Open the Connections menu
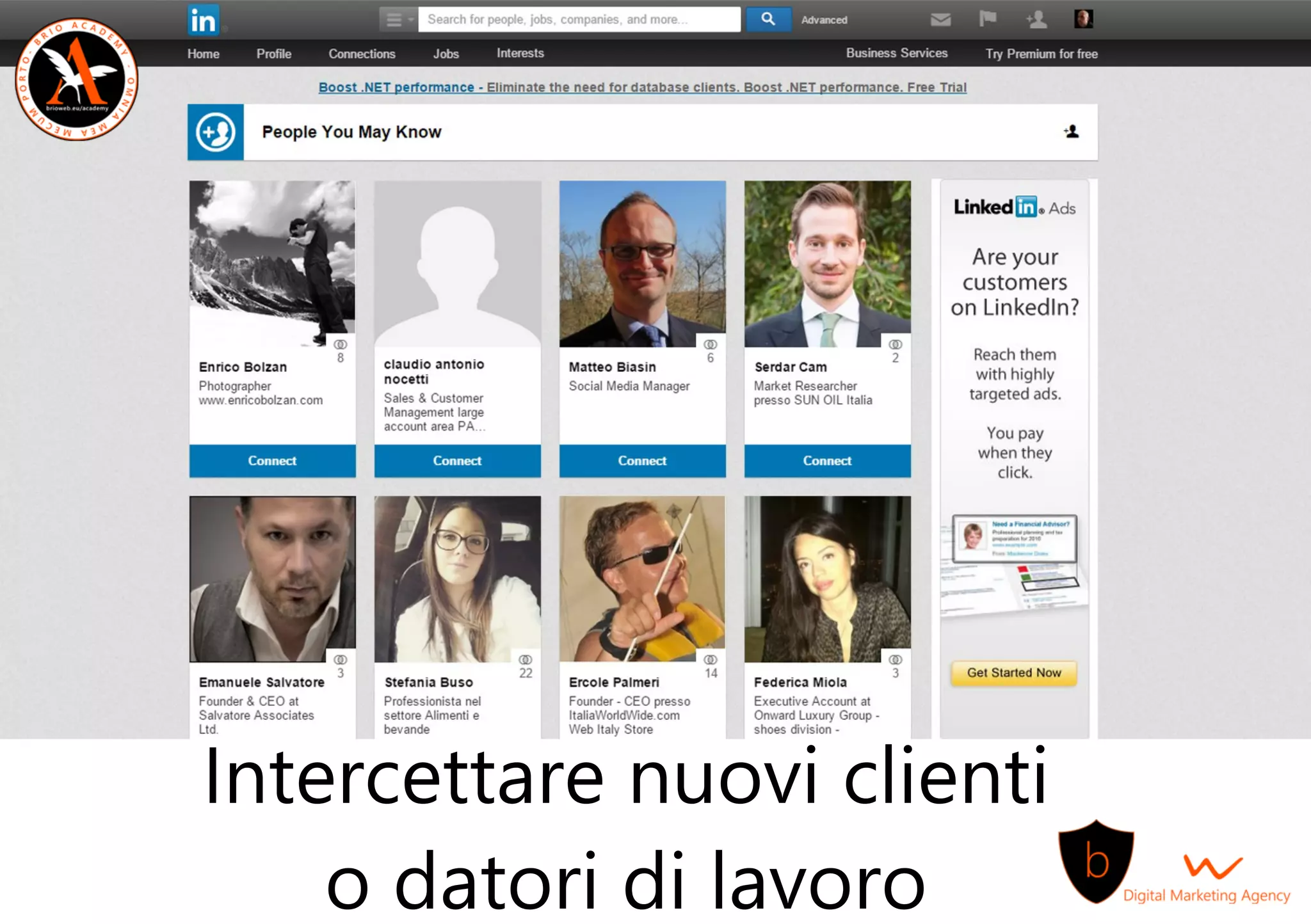The image size is (1311, 924). [362, 54]
